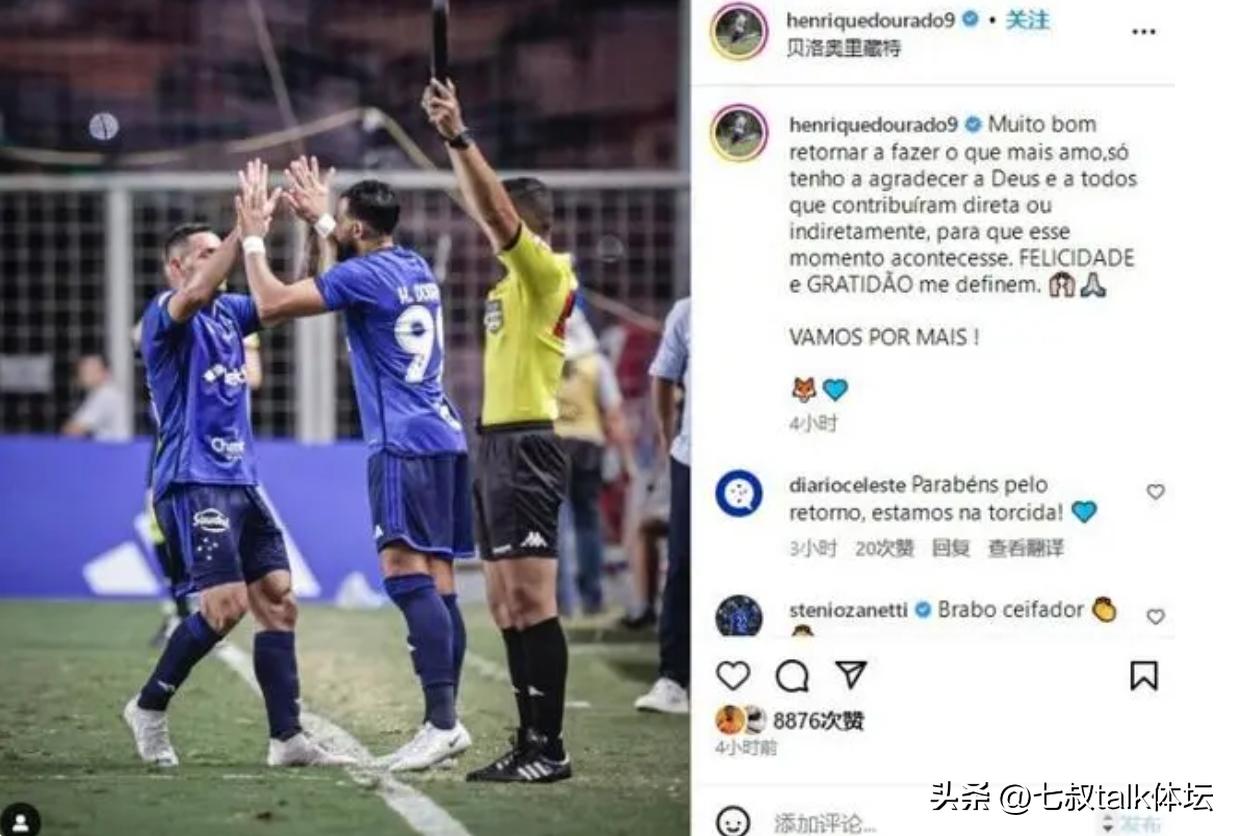Open emoji picker in comment box

pos(733,821)
